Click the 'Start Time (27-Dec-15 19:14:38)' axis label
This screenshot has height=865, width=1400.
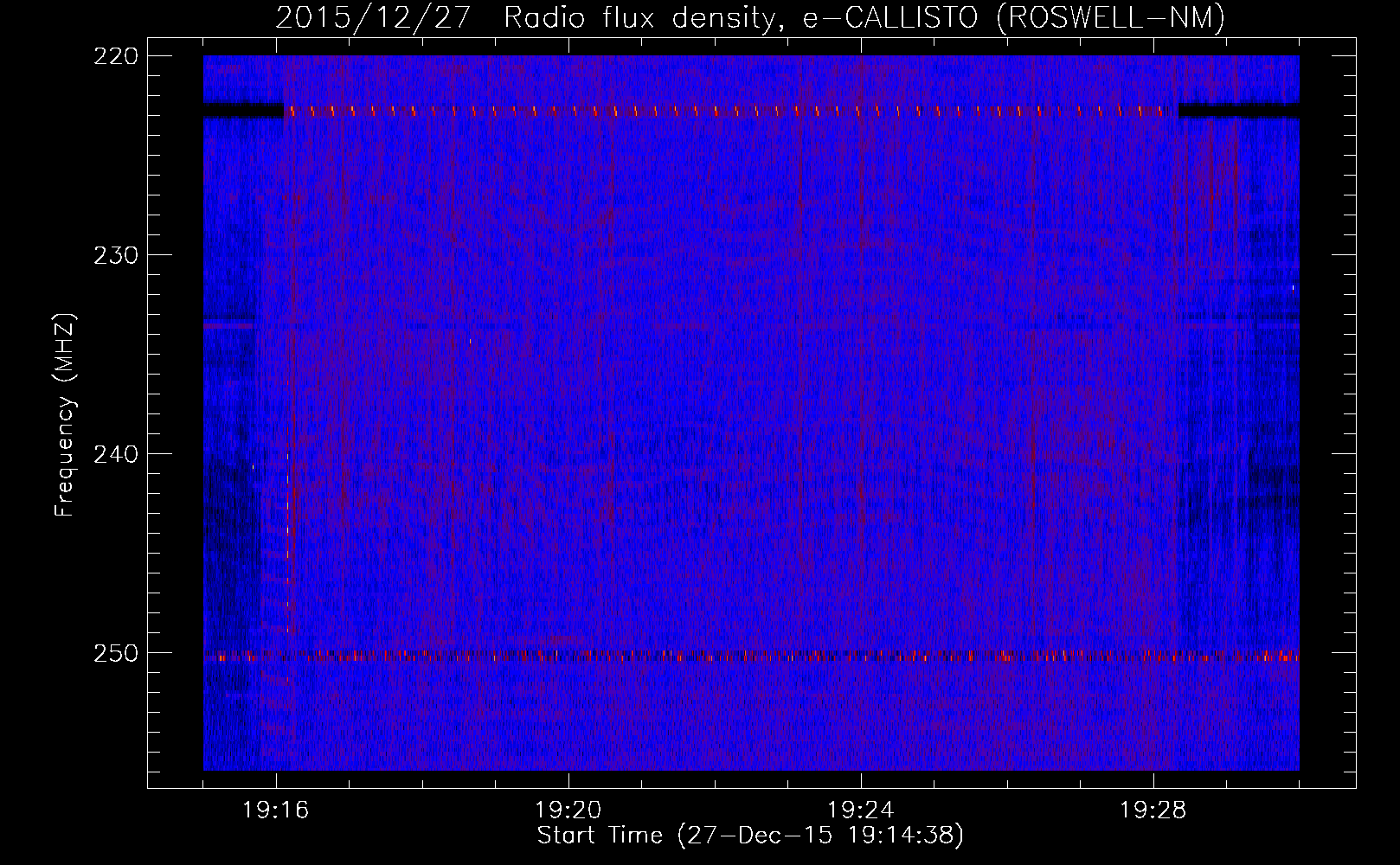coord(750,836)
